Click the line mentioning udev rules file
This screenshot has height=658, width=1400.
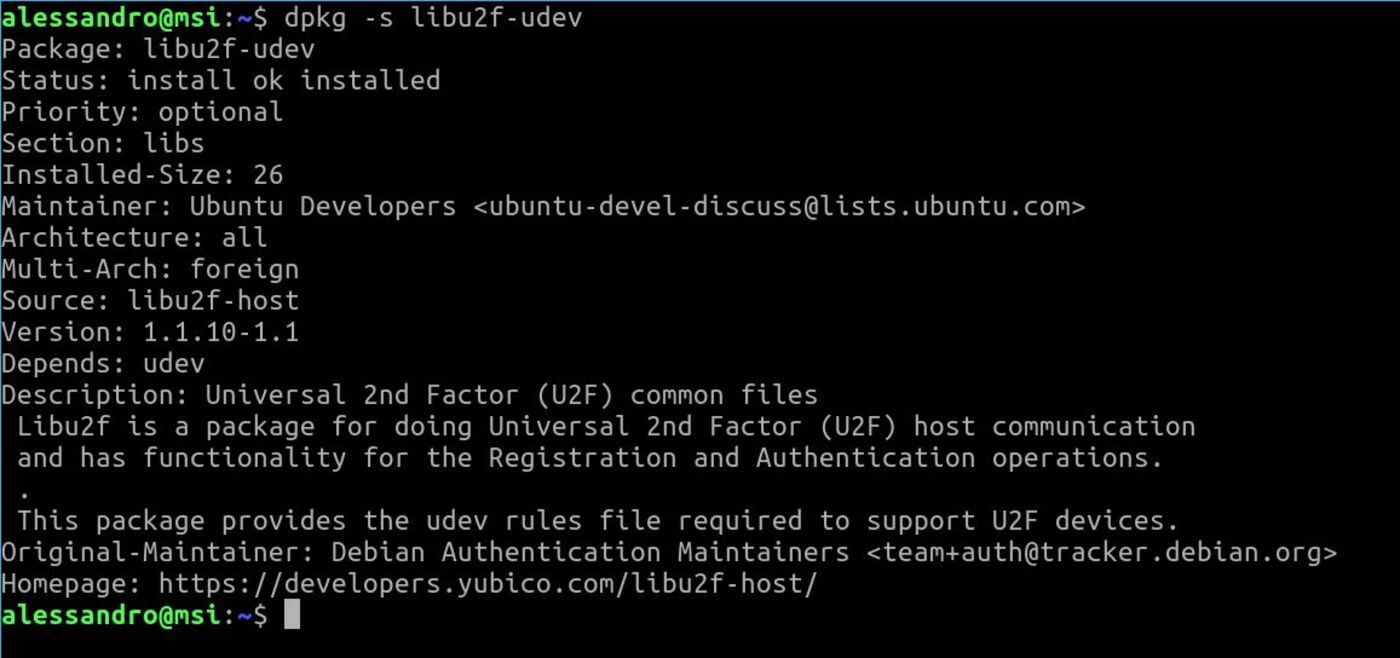597,521
